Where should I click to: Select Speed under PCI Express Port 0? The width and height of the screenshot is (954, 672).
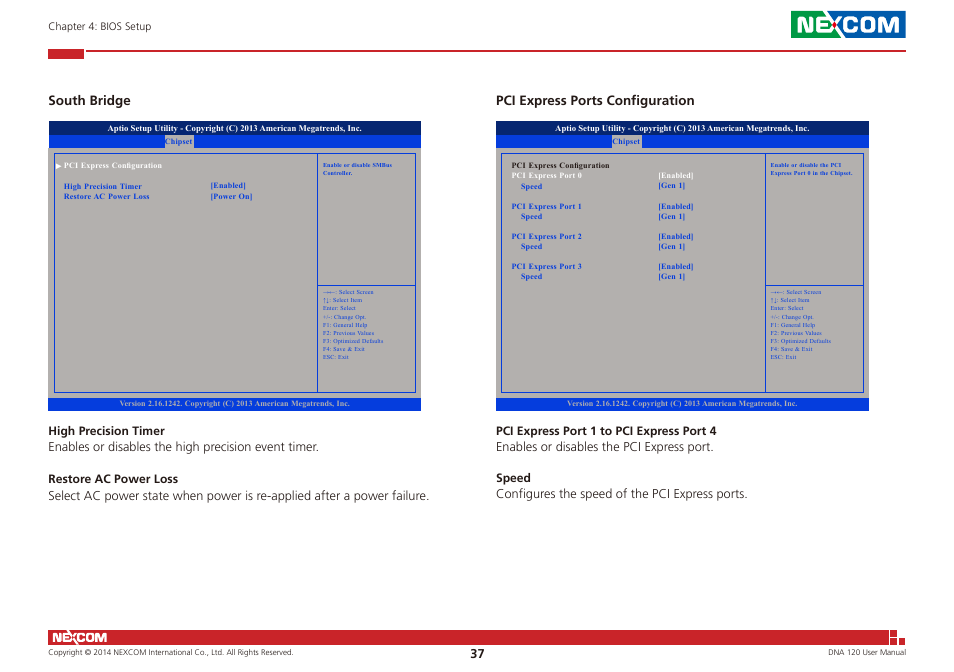point(531,186)
